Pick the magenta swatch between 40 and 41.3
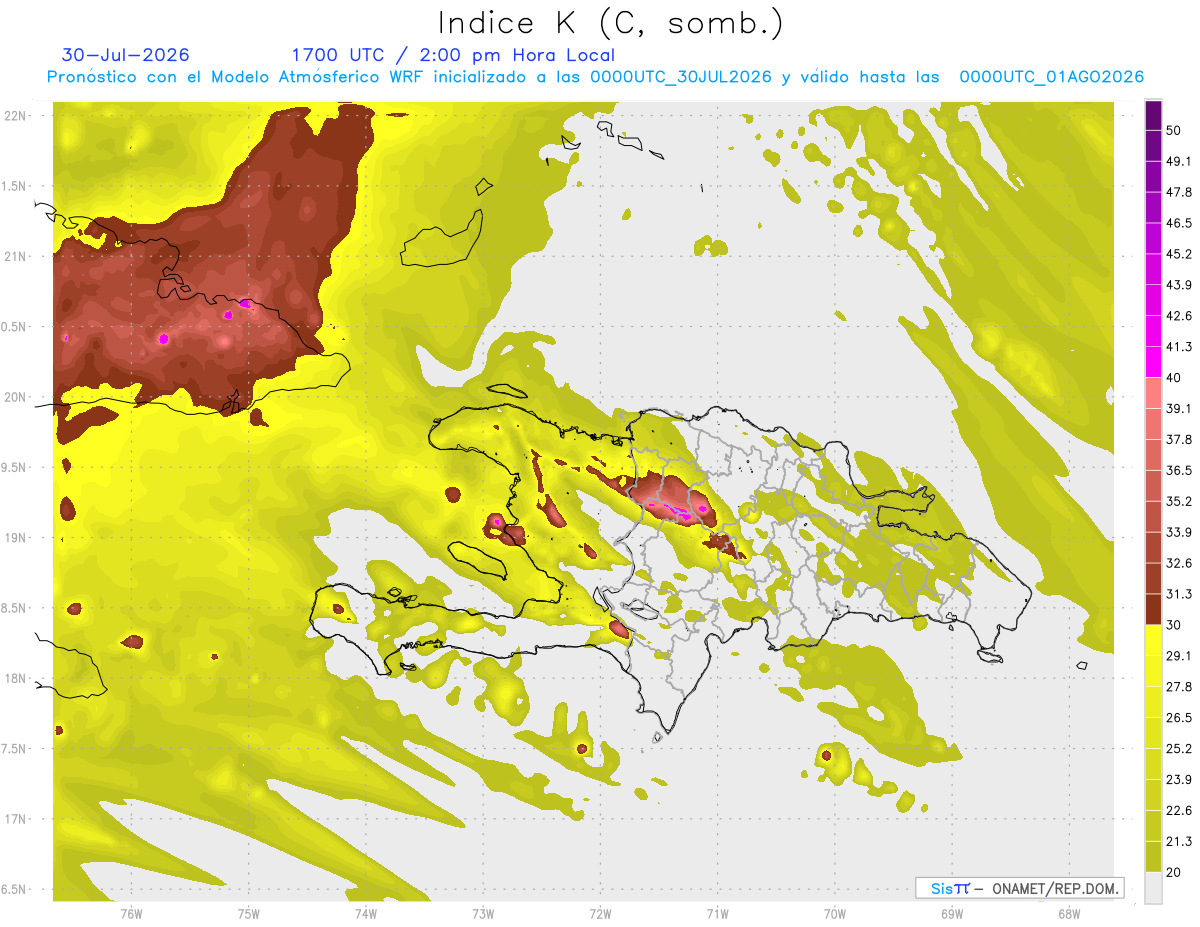 point(1153,361)
